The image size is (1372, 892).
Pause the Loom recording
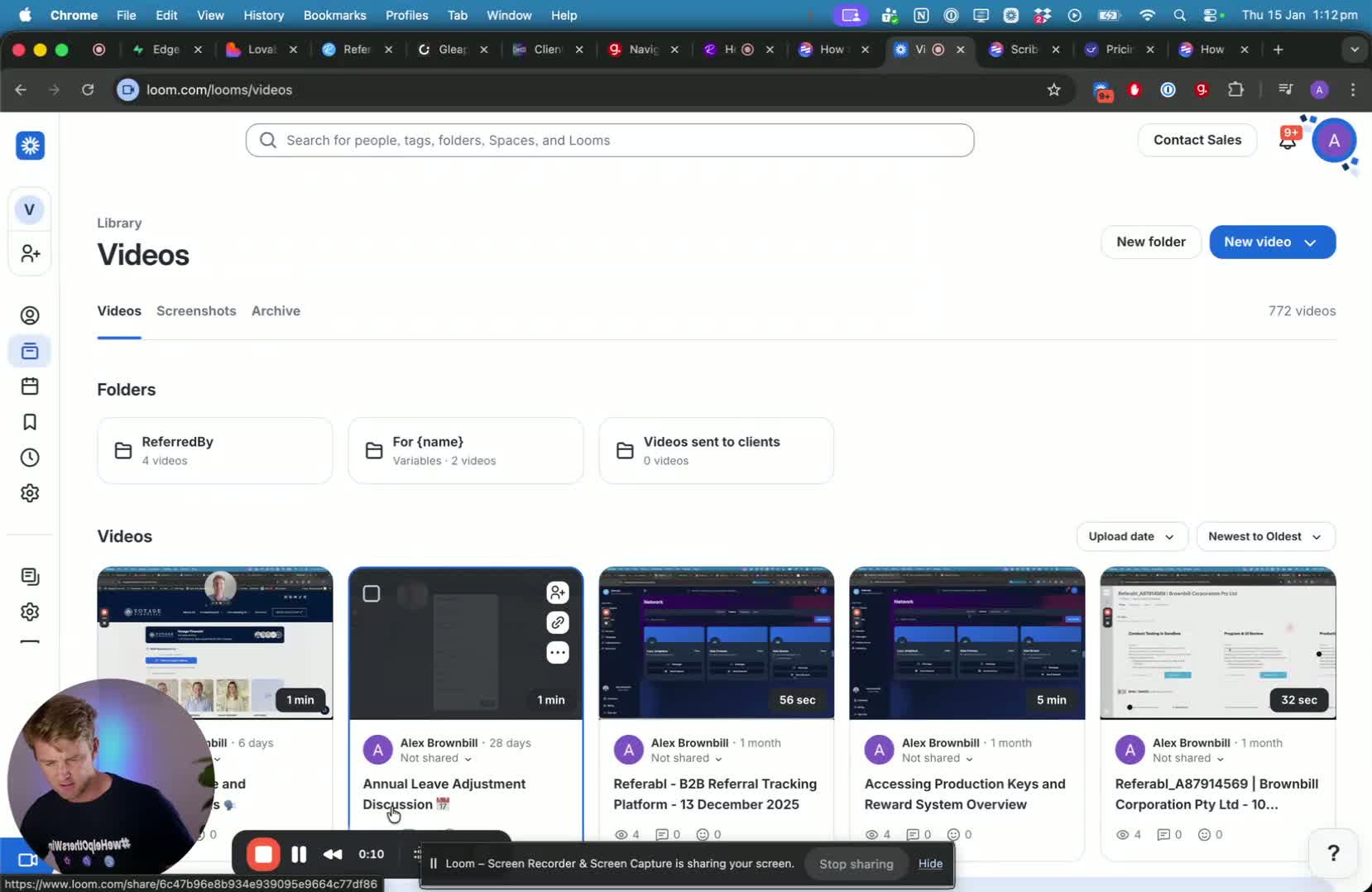click(x=299, y=855)
